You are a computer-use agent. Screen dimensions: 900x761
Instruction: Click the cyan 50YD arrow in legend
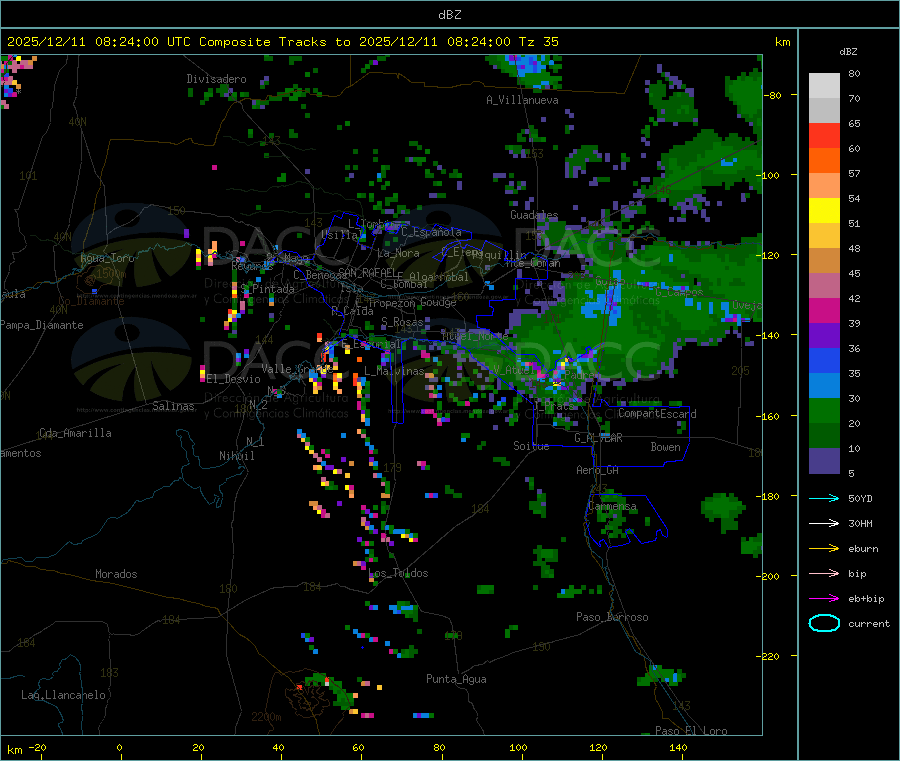pos(824,498)
